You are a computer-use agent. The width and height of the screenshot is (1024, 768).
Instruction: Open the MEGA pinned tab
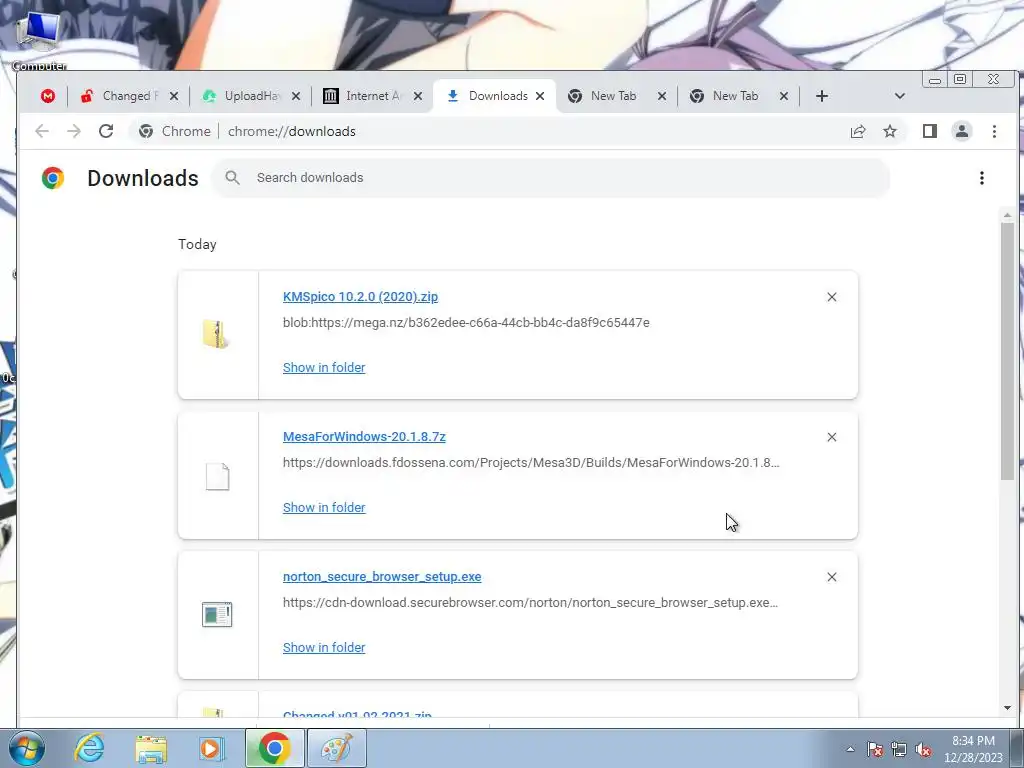pyautogui.click(x=48, y=96)
